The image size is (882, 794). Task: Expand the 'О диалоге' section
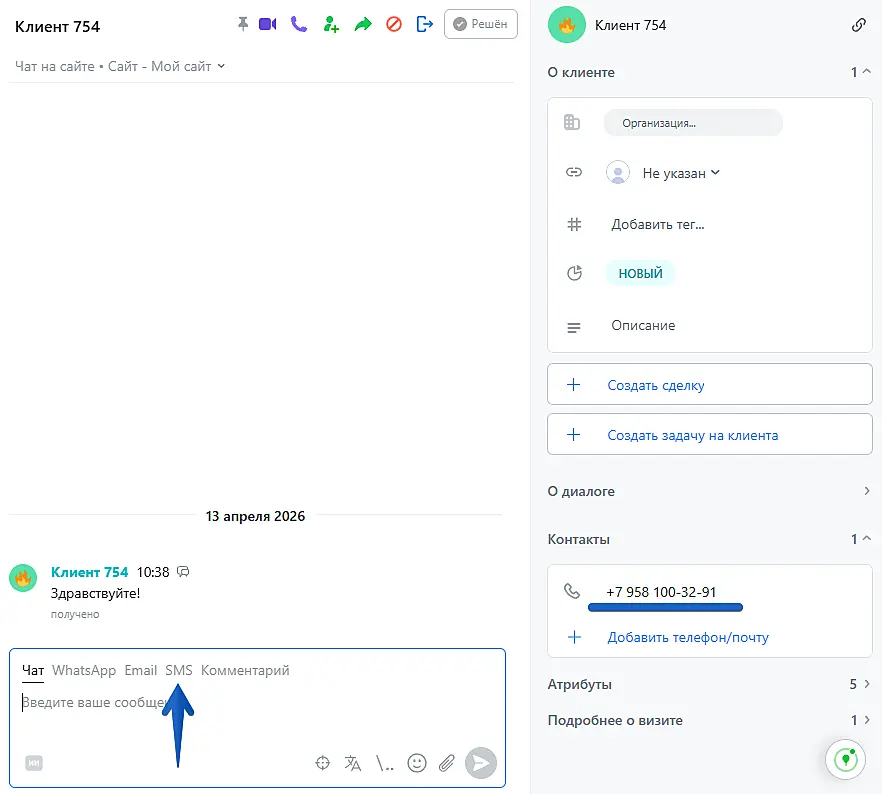(866, 491)
